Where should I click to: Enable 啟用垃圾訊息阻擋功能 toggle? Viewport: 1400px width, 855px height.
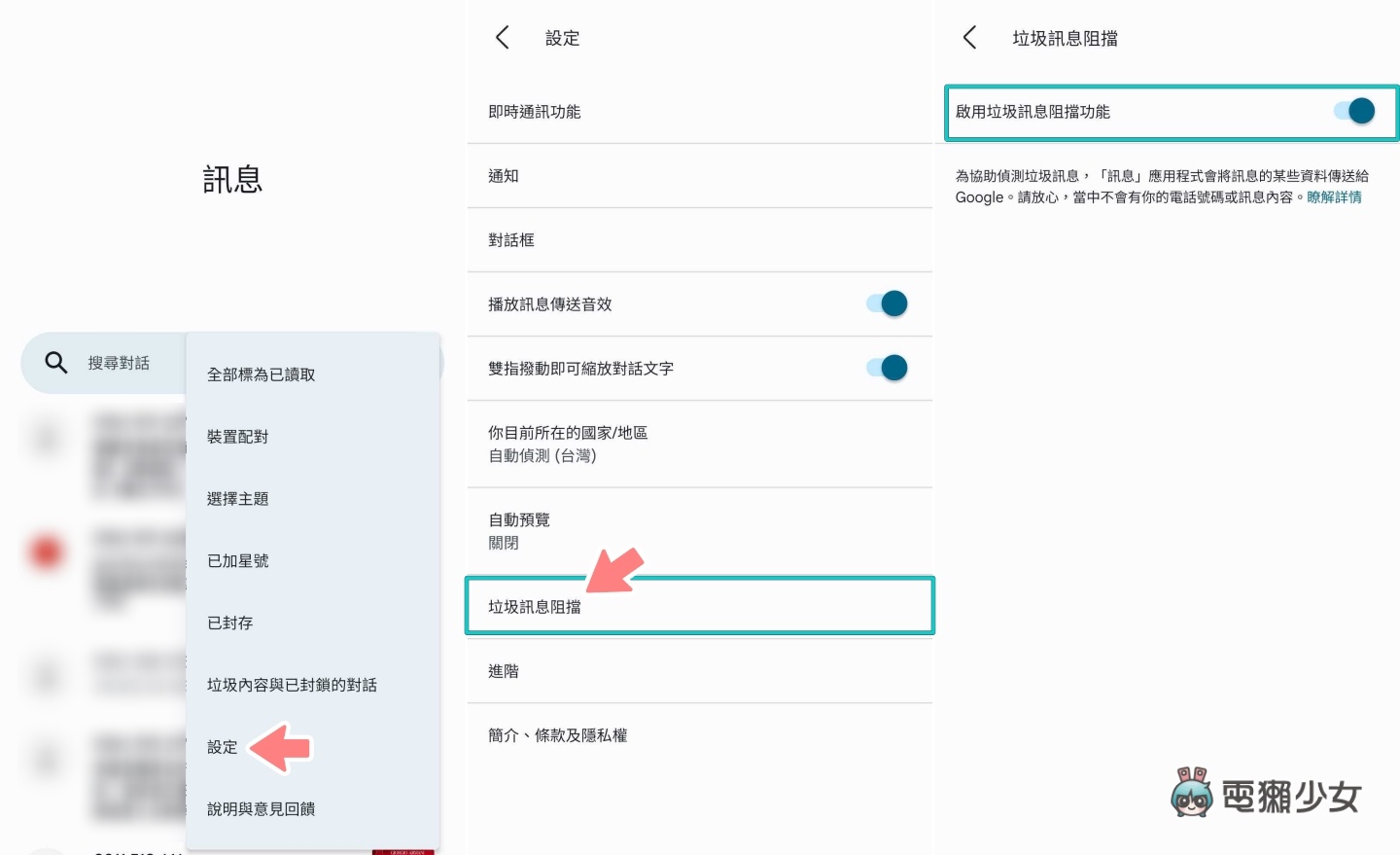point(1355,111)
